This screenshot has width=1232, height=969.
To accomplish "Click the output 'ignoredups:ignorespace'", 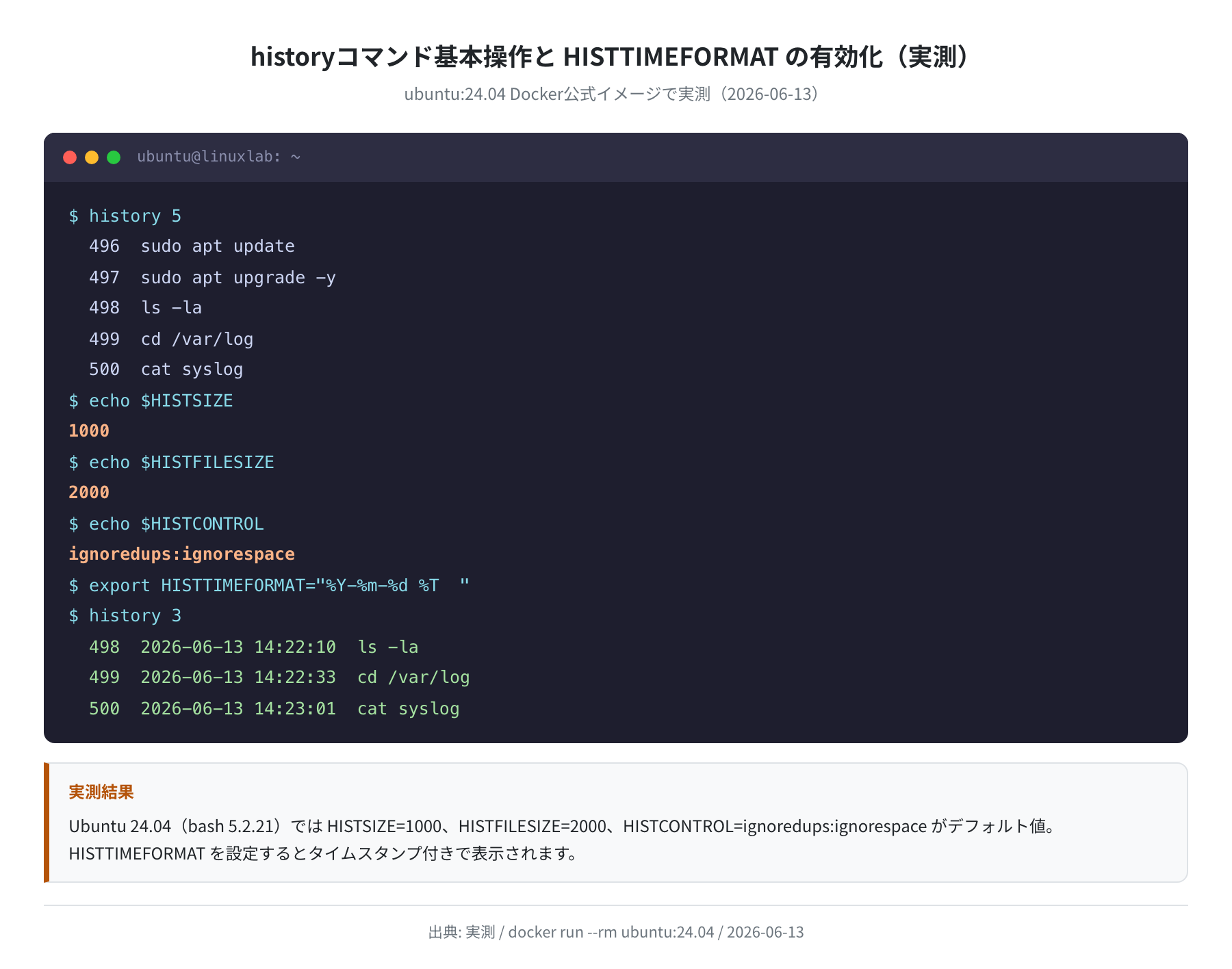I will pyautogui.click(x=181, y=554).
